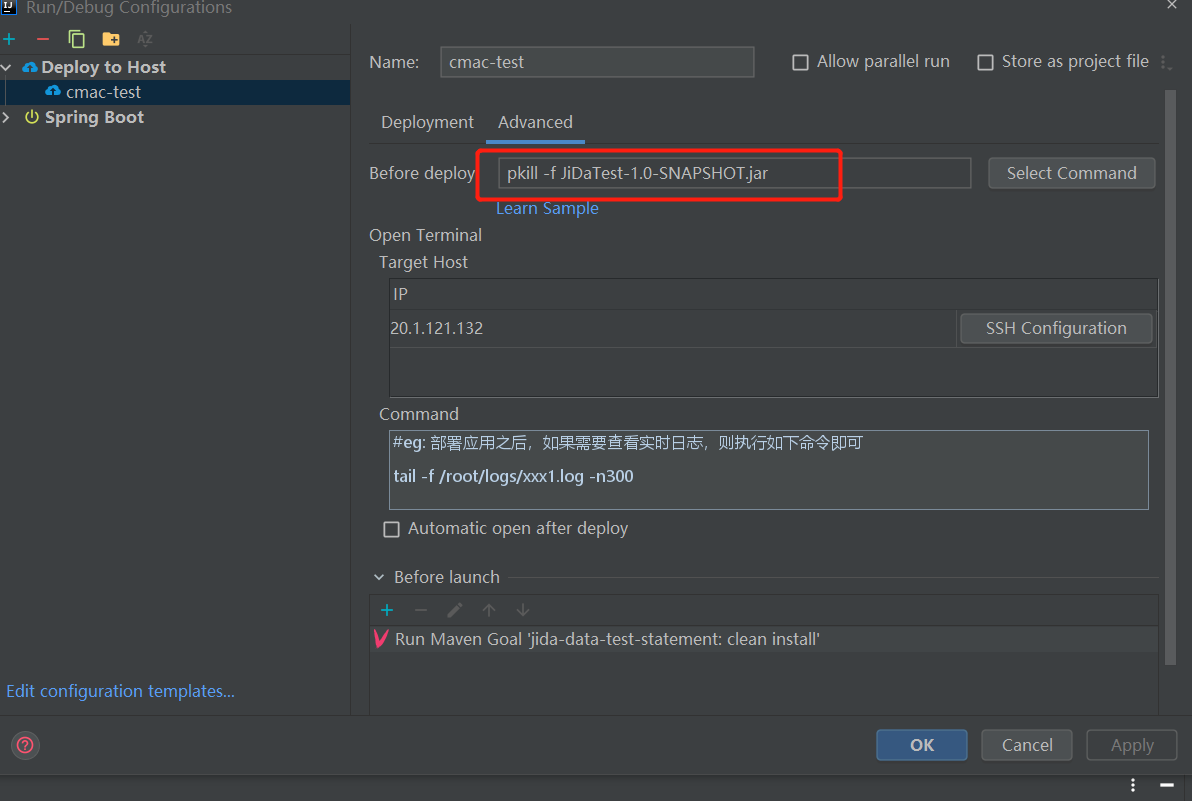1192x801 pixels.
Task: Move the Before launch task down
Action: pyautogui.click(x=522, y=610)
